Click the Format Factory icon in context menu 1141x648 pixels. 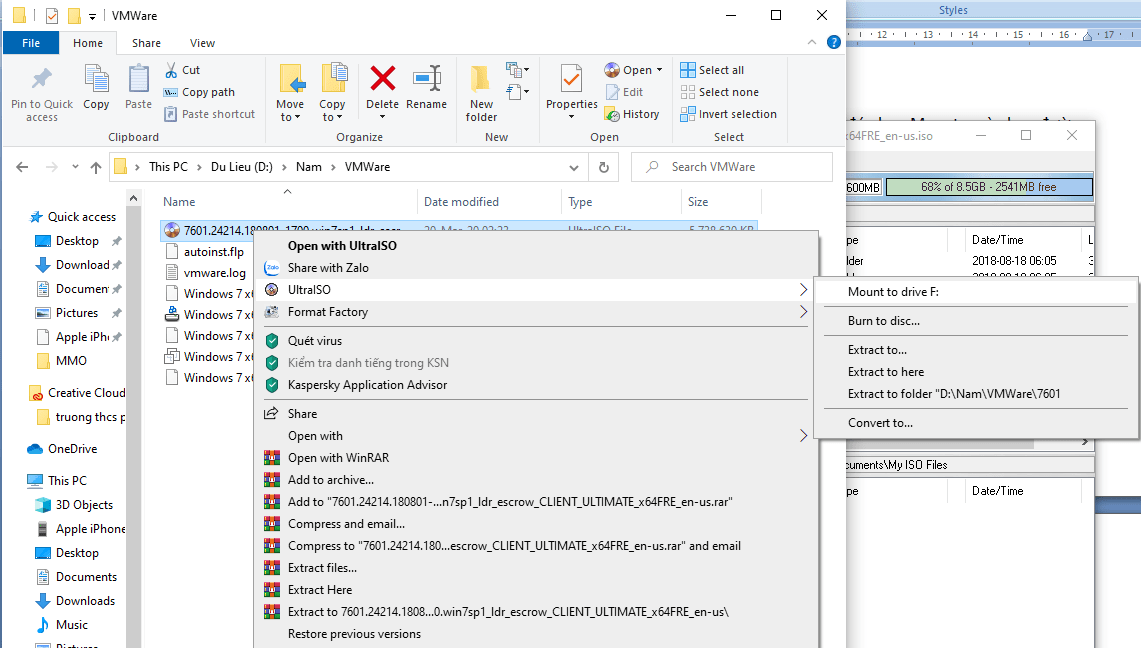(271, 312)
